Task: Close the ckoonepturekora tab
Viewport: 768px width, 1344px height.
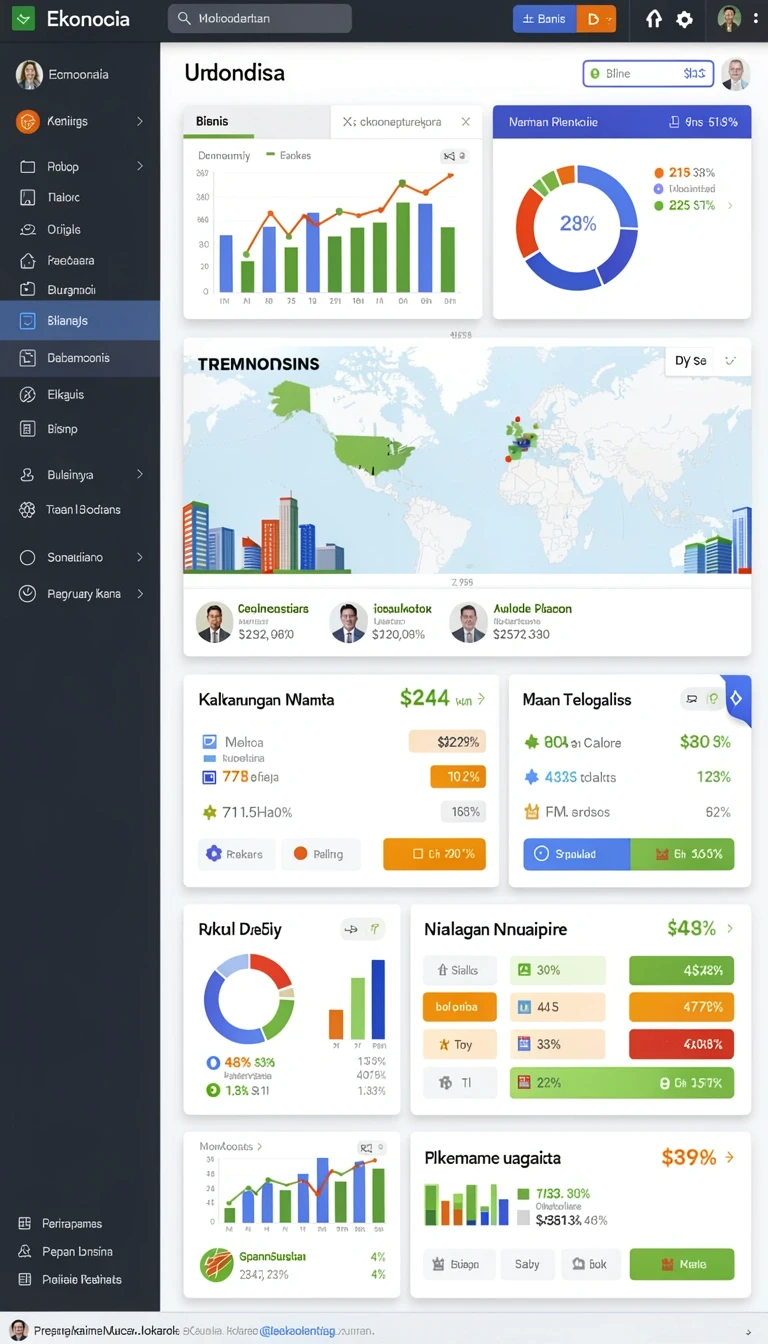Action: point(465,121)
